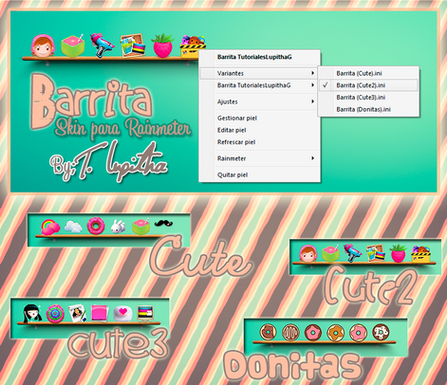Open the green cube drink icon on top shelf
The image size is (447, 385).
click(73, 46)
